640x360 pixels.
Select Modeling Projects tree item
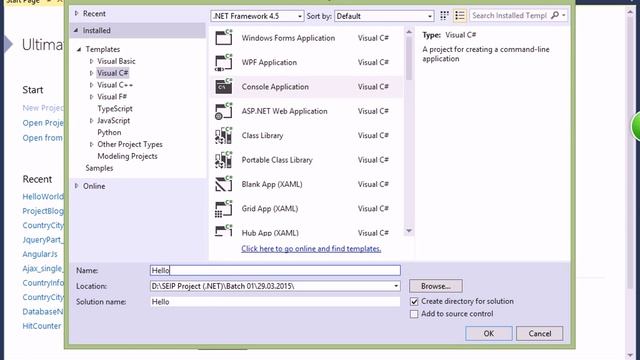coord(127,156)
